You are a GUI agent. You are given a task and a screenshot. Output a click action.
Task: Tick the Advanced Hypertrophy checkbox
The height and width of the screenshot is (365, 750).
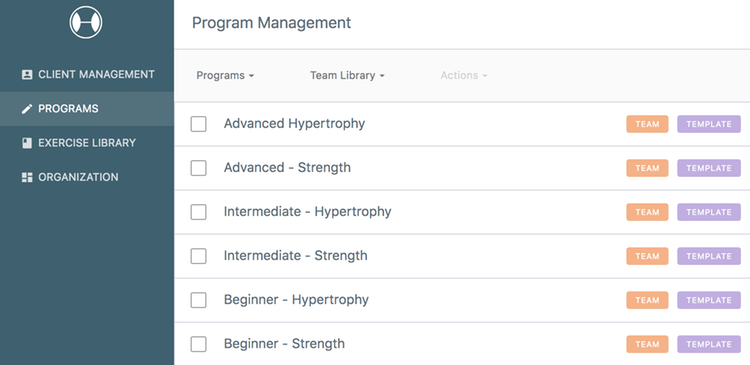[x=199, y=124]
